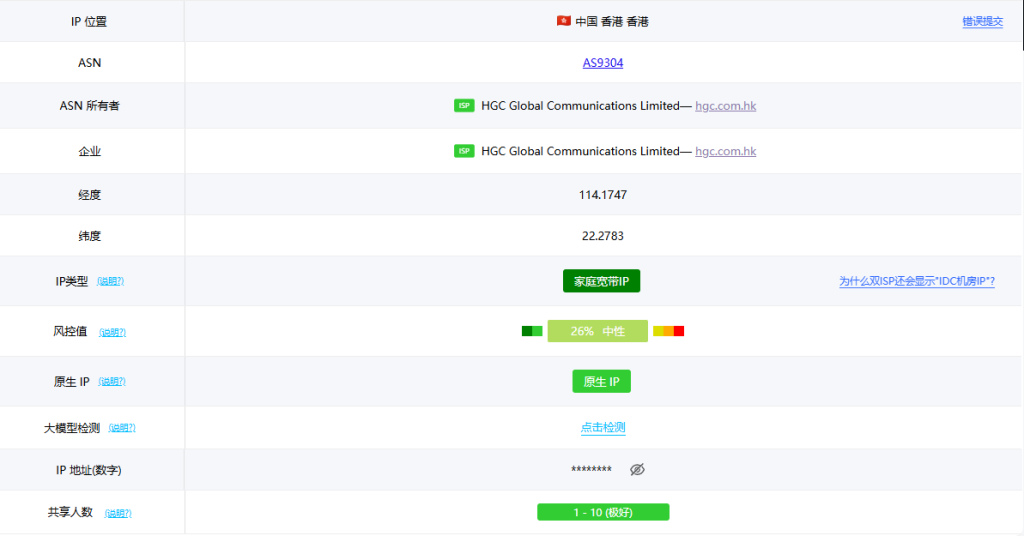1024x536 pixels.
Task: Open the 说明 help link next to 共享人数
Action: [118, 513]
